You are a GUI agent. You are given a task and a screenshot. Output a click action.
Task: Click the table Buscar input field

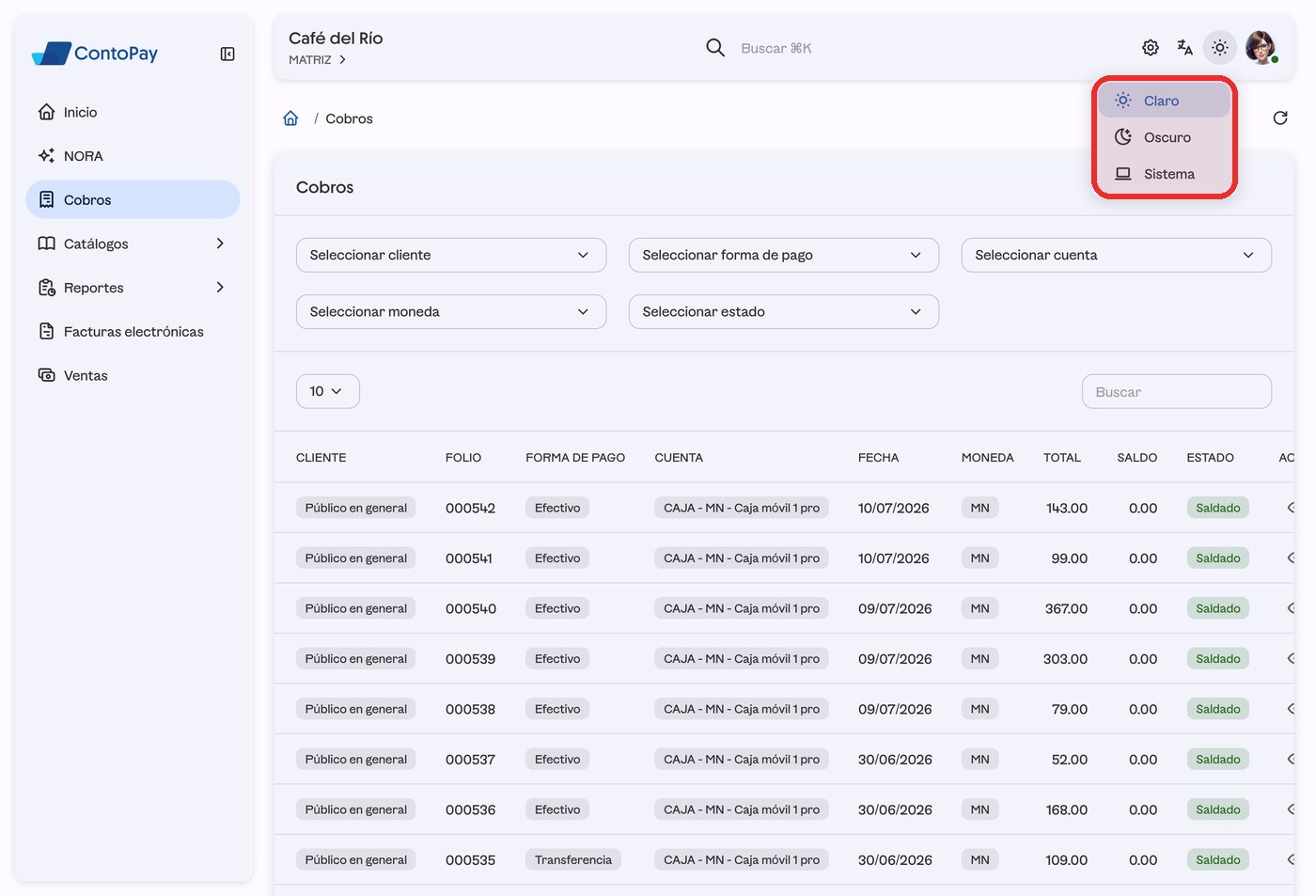point(1177,392)
